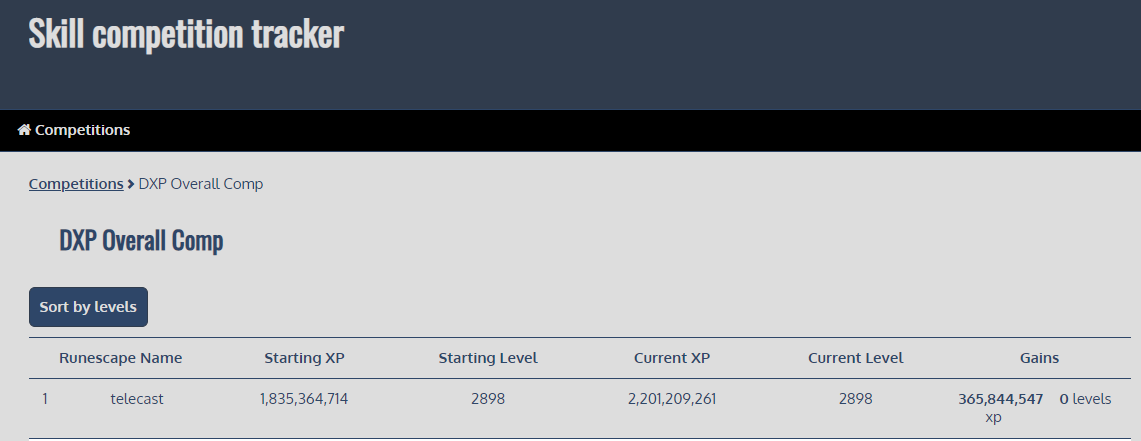Viewport: 1141px width, 441px height.
Task: Open the Competitions navigation menu item
Action: click(82, 130)
